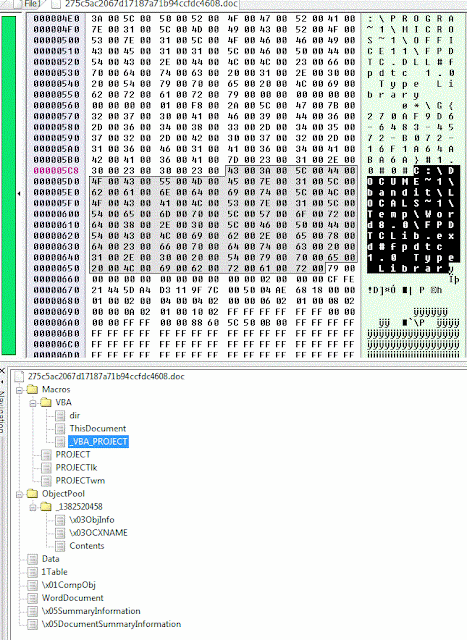Click hex offset 000006B0
The height and width of the screenshot is (640, 467).
56,333
